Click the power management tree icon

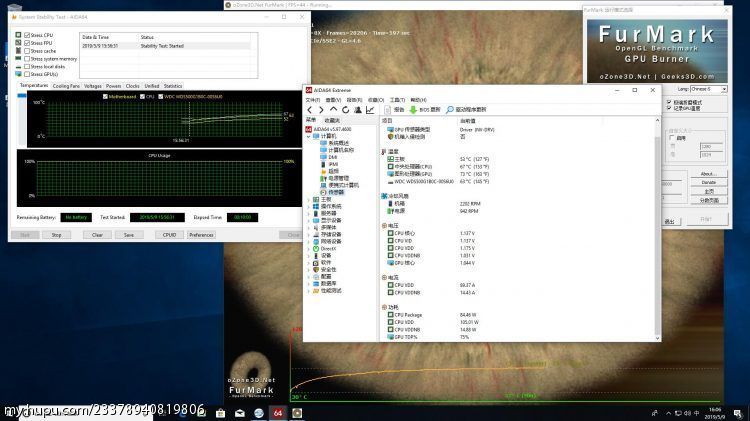pyautogui.click(x=323, y=178)
